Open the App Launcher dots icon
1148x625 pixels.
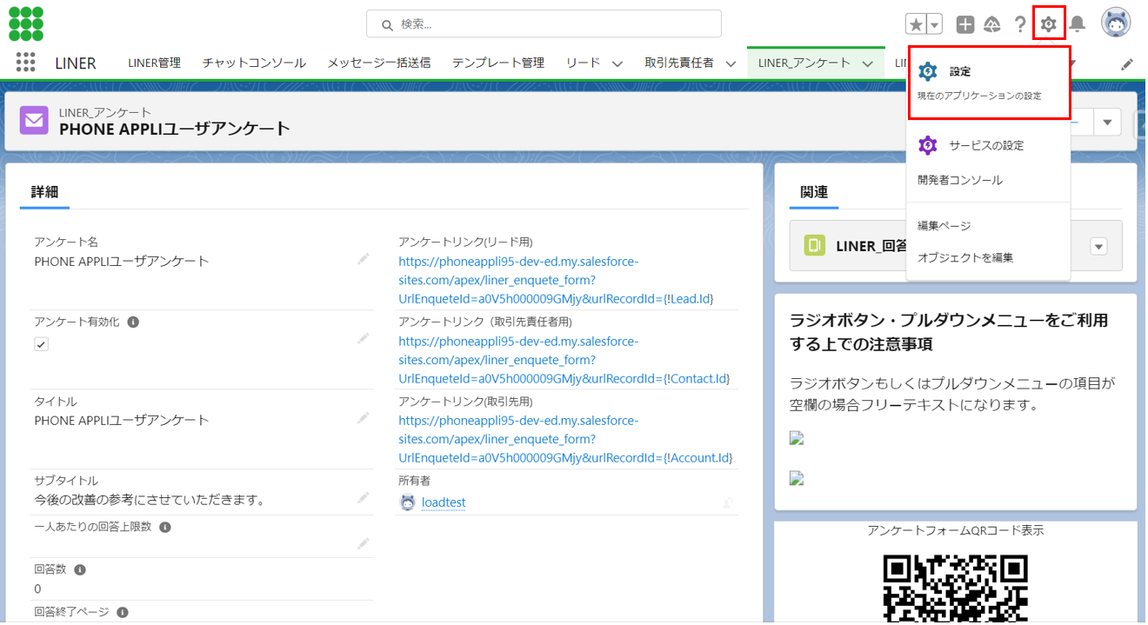(26, 63)
